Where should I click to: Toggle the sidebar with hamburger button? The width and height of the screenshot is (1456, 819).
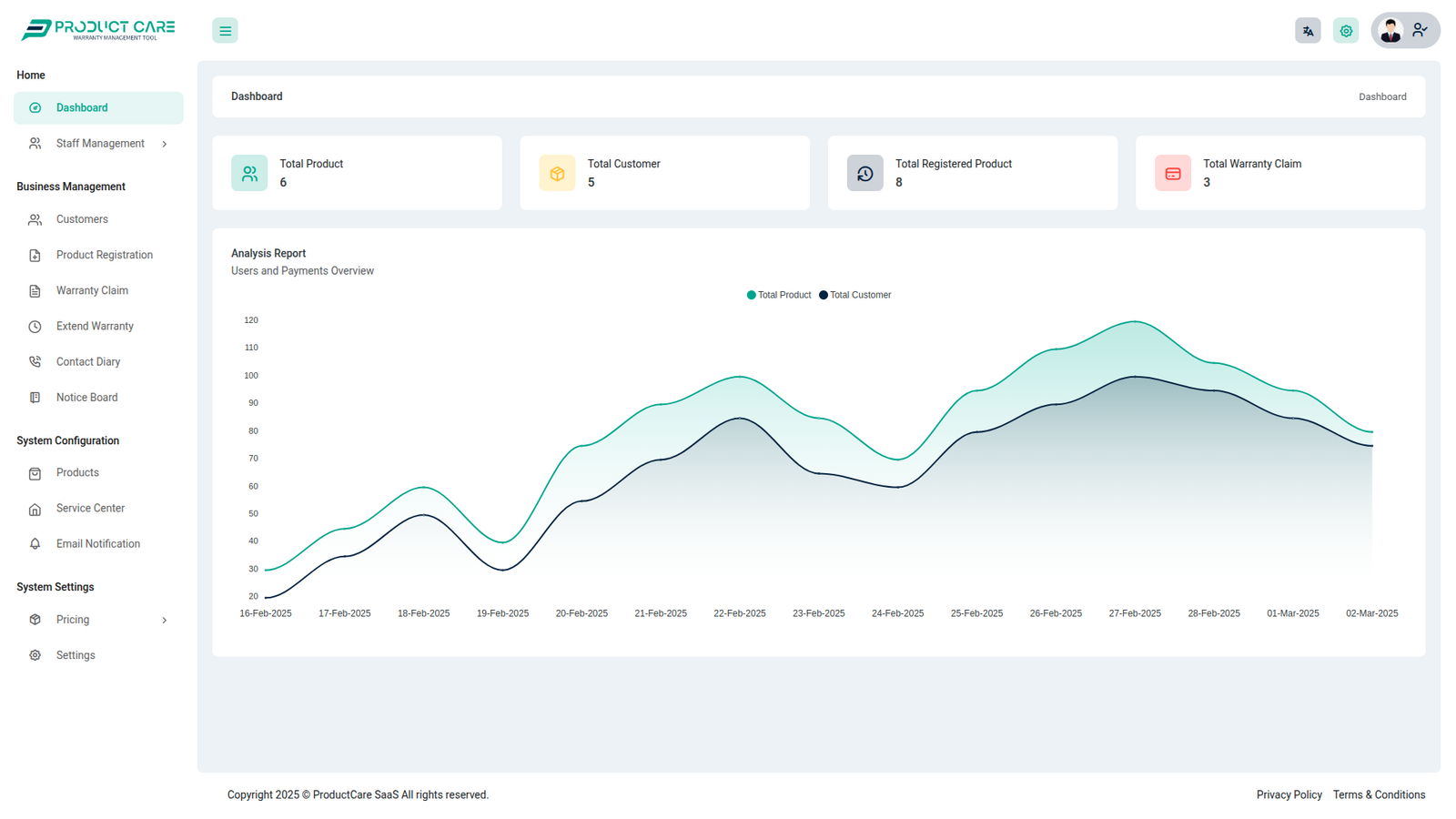coord(225,31)
